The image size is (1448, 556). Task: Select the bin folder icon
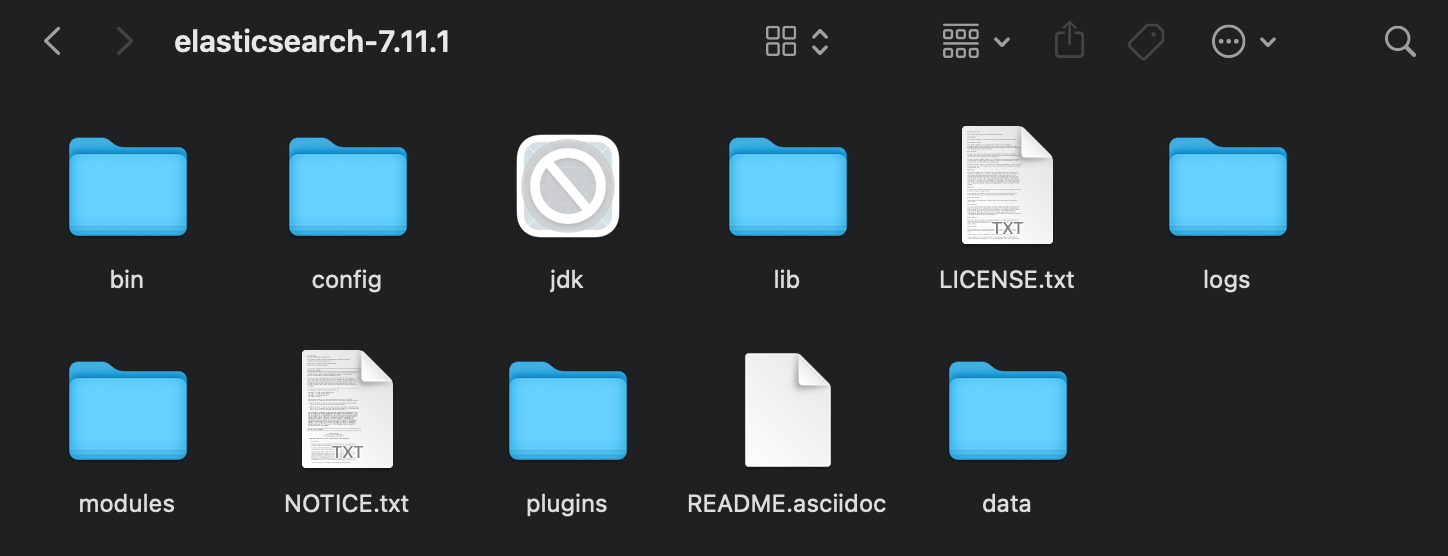(127, 187)
